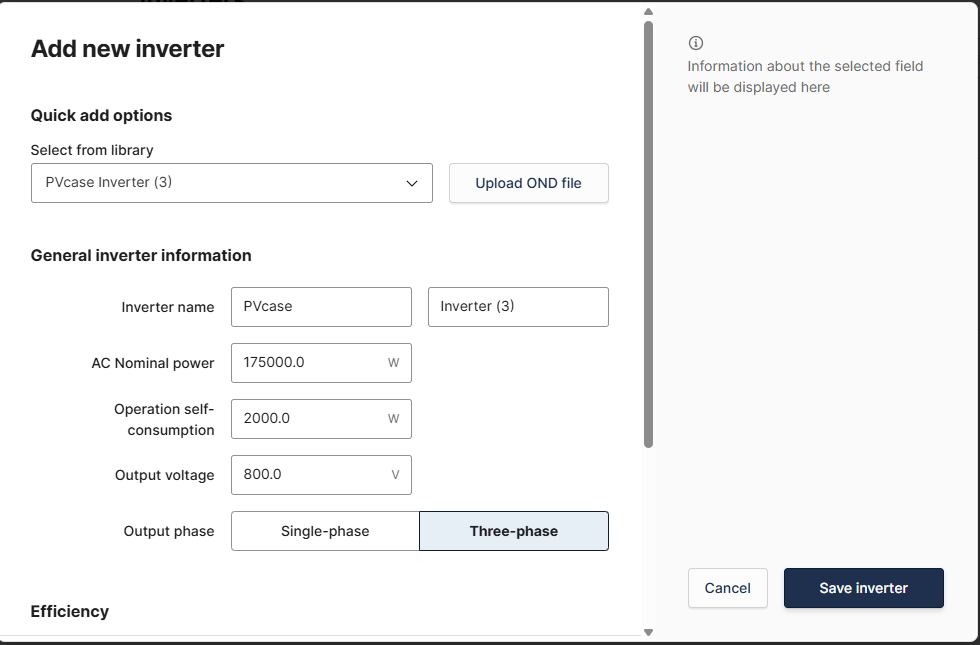
Task: Click the Efficiency section heading
Action: pyautogui.click(x=70, y=611)
